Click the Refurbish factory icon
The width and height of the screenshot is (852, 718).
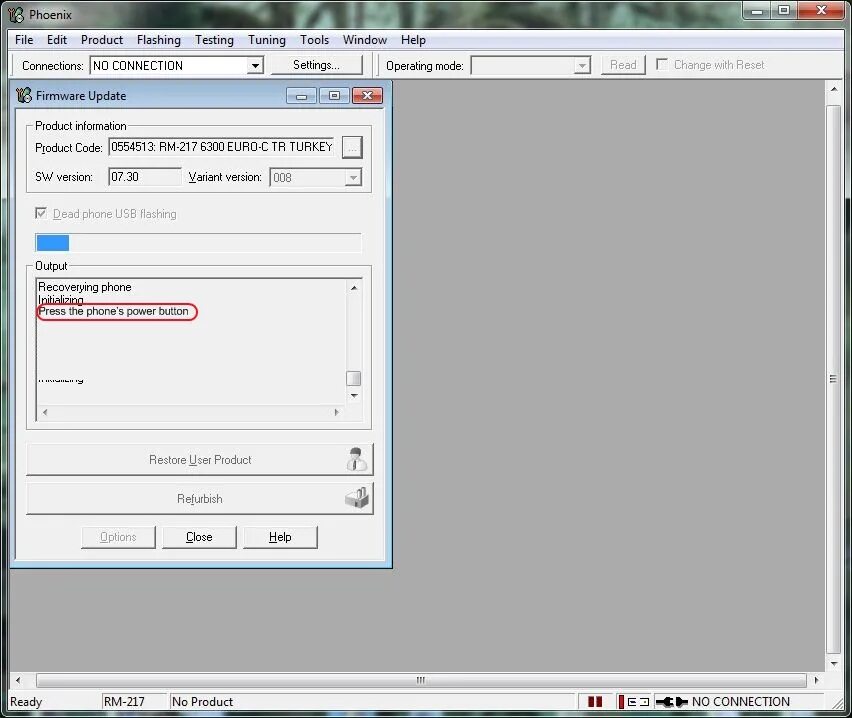357,498
